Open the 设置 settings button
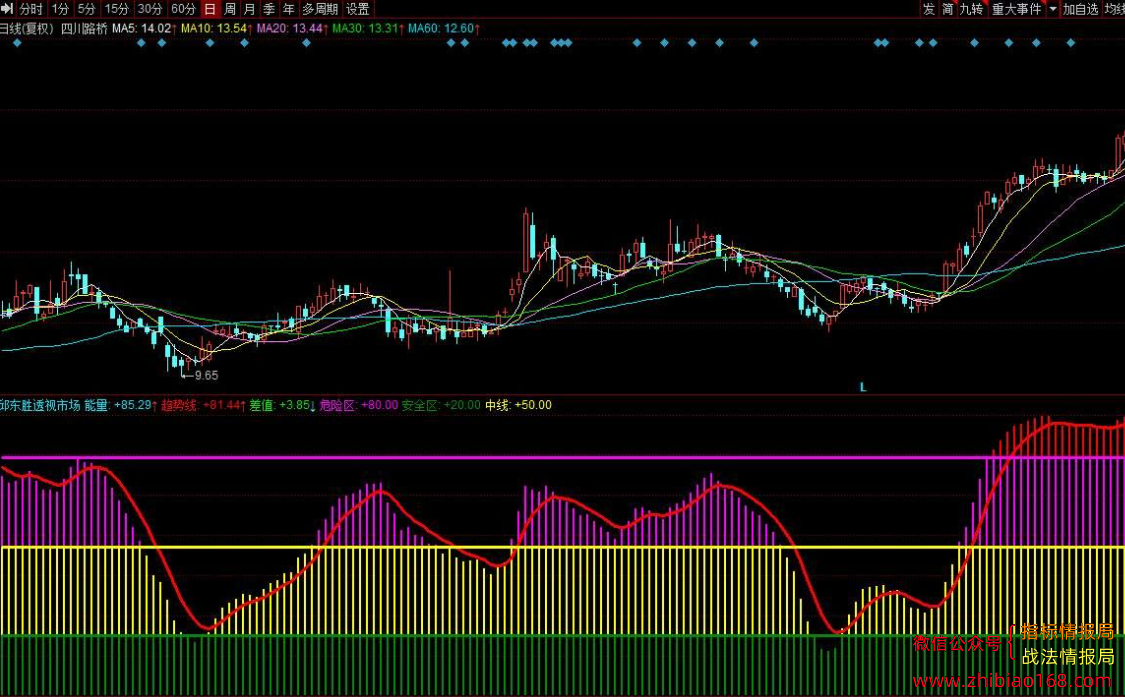Screen dimensions: 1125x697 click(357, 9)
